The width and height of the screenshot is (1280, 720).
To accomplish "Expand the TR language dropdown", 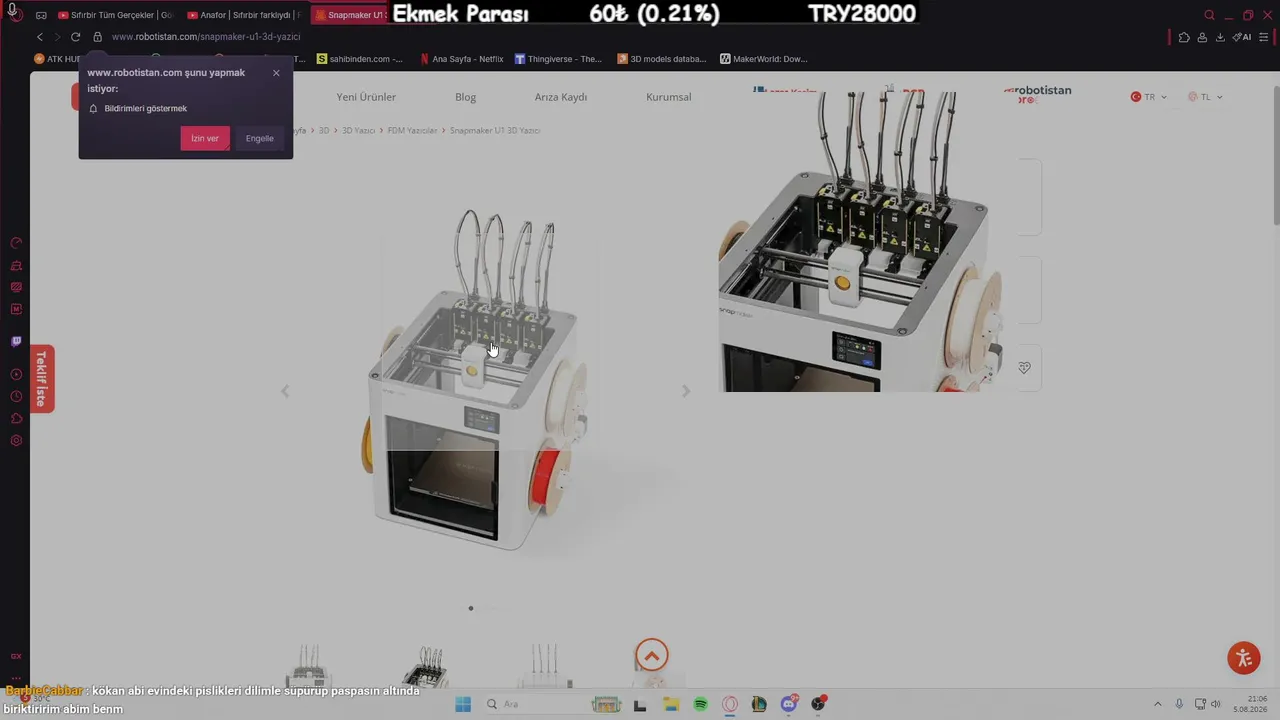I will coord(1149,97).
